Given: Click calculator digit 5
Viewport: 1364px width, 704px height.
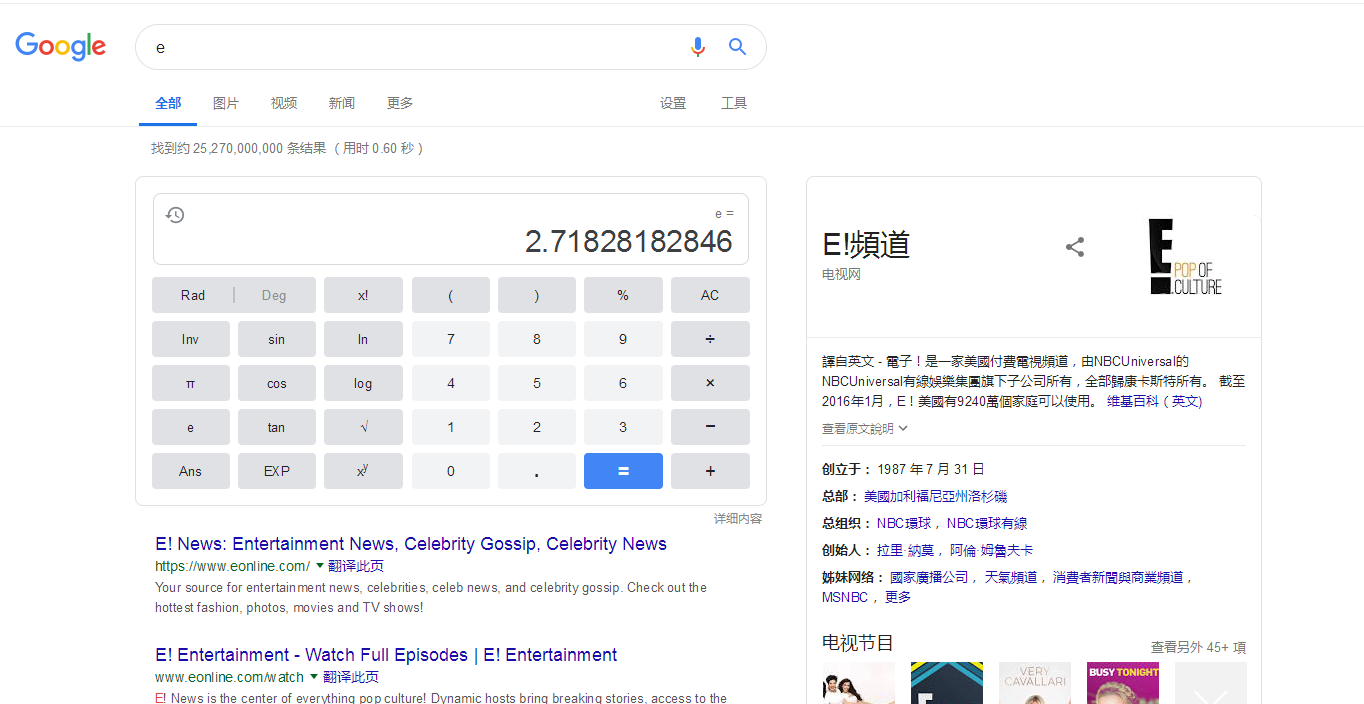Looking at the screenshot, I should coord(537,383).
